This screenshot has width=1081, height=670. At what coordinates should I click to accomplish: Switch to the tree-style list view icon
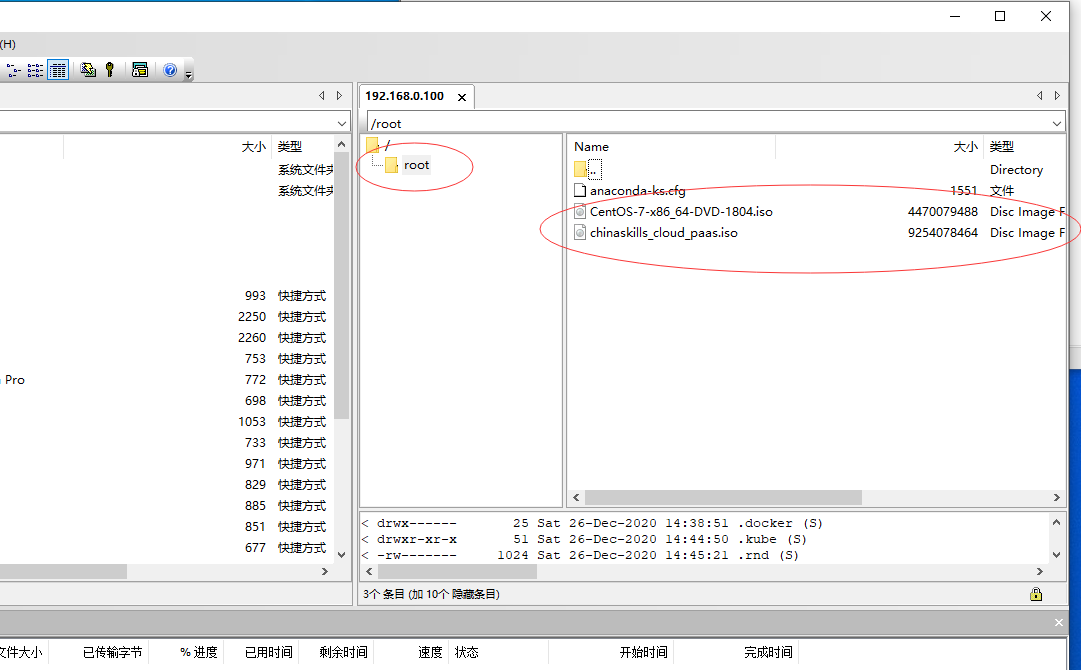click(x=14, y=70)
